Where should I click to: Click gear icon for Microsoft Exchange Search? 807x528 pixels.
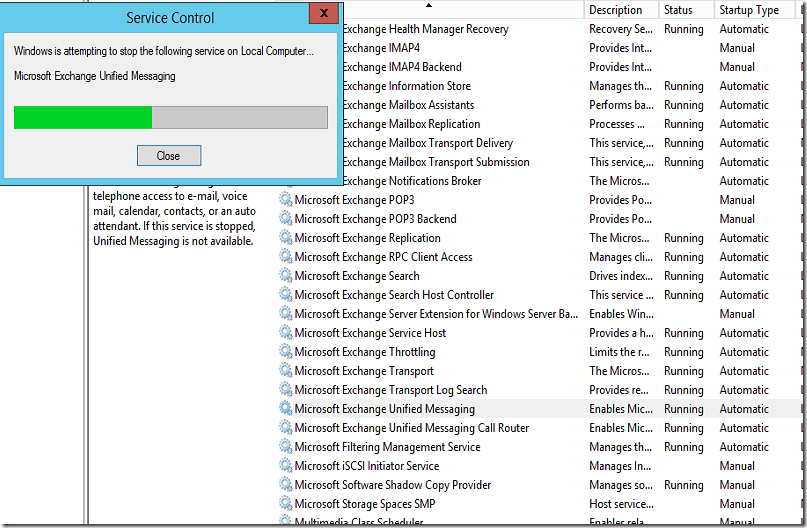tap(286, 275)
